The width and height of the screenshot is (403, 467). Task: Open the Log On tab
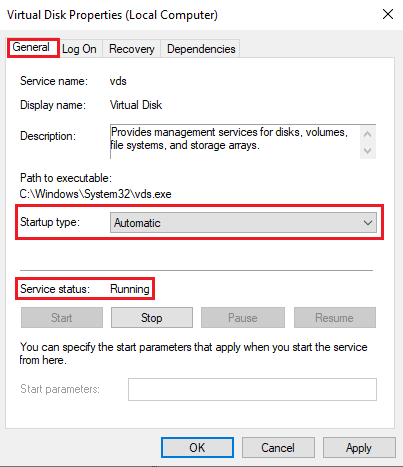(x=80, y=49)
